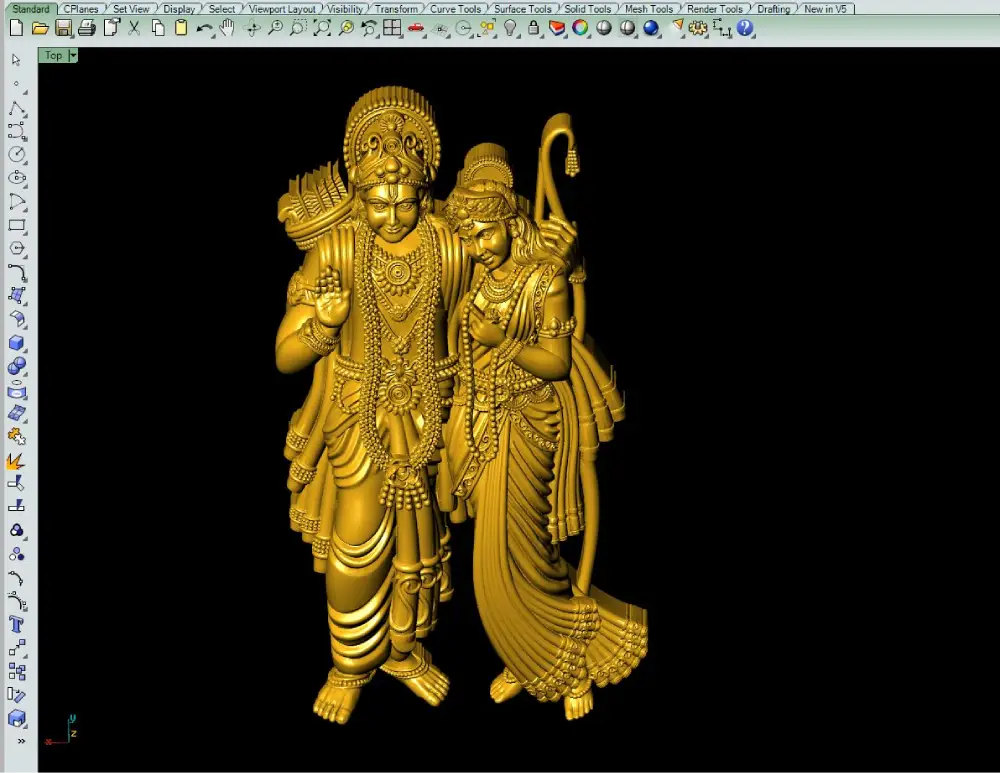Select Zoom Window tool
Image resolution: width=1000 pixels, height=773 pixels.
298,28
